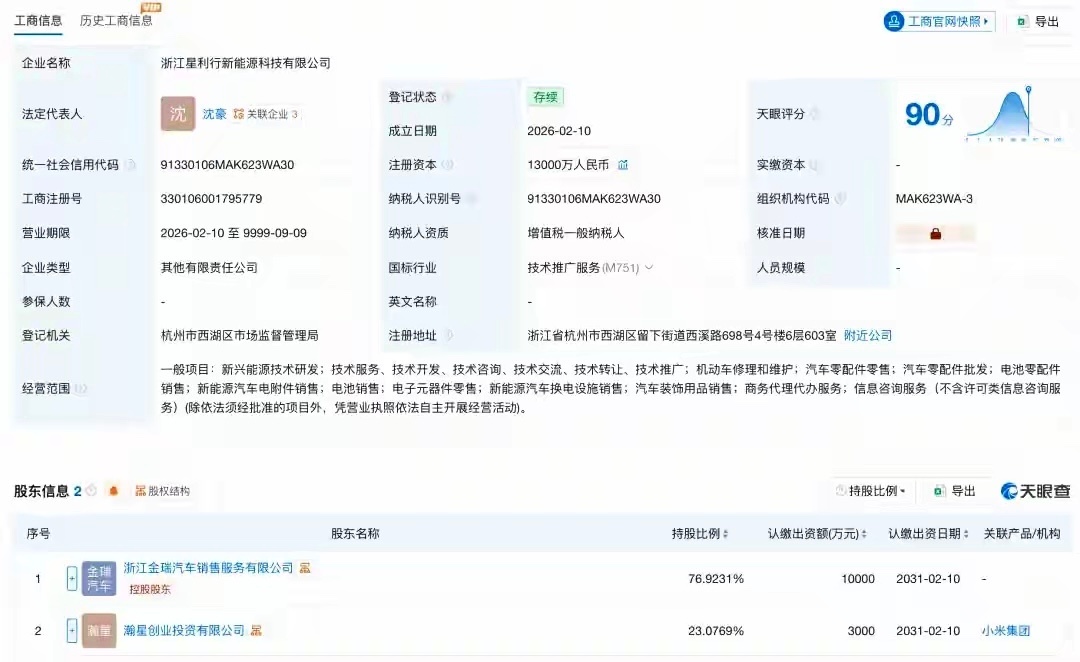
Task: Switch to the 历史工商信息 tab
Action: 116,21
